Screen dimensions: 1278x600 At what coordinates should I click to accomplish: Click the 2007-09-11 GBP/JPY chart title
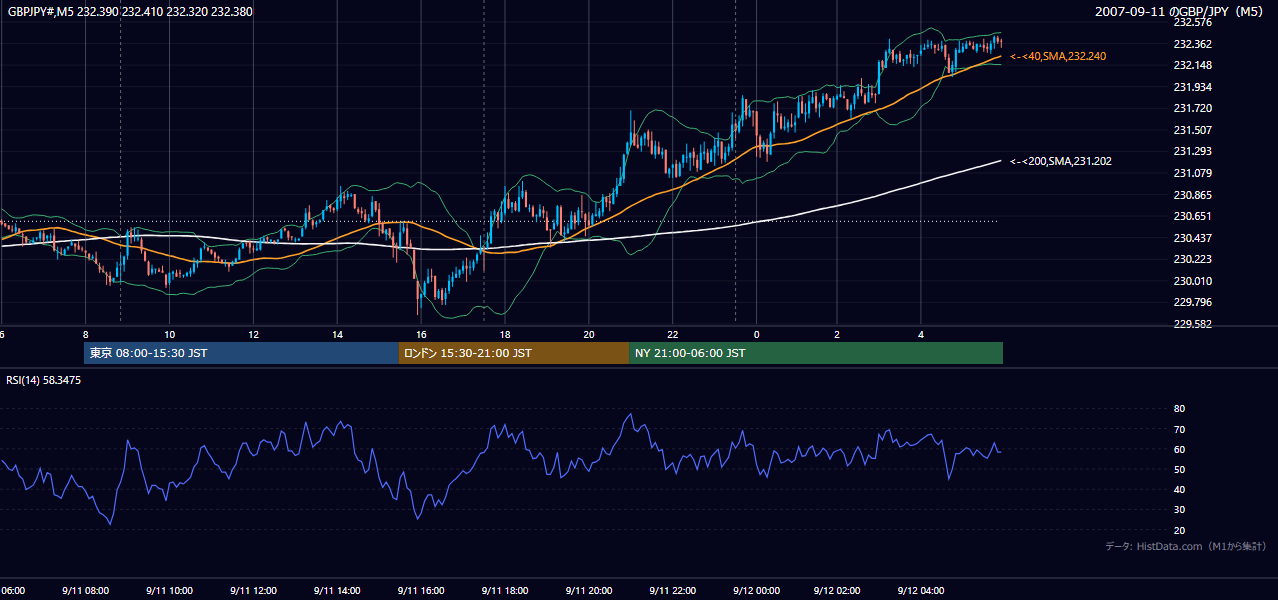1180,12
